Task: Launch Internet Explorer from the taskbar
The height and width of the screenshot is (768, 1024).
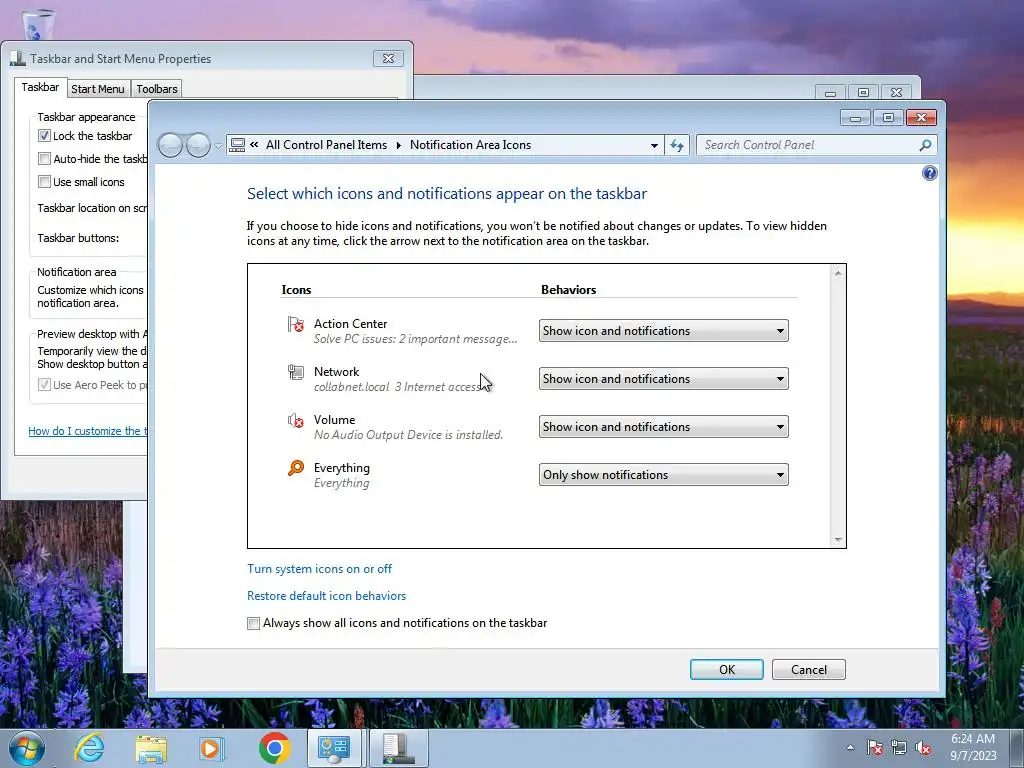Action: point(89,748)
